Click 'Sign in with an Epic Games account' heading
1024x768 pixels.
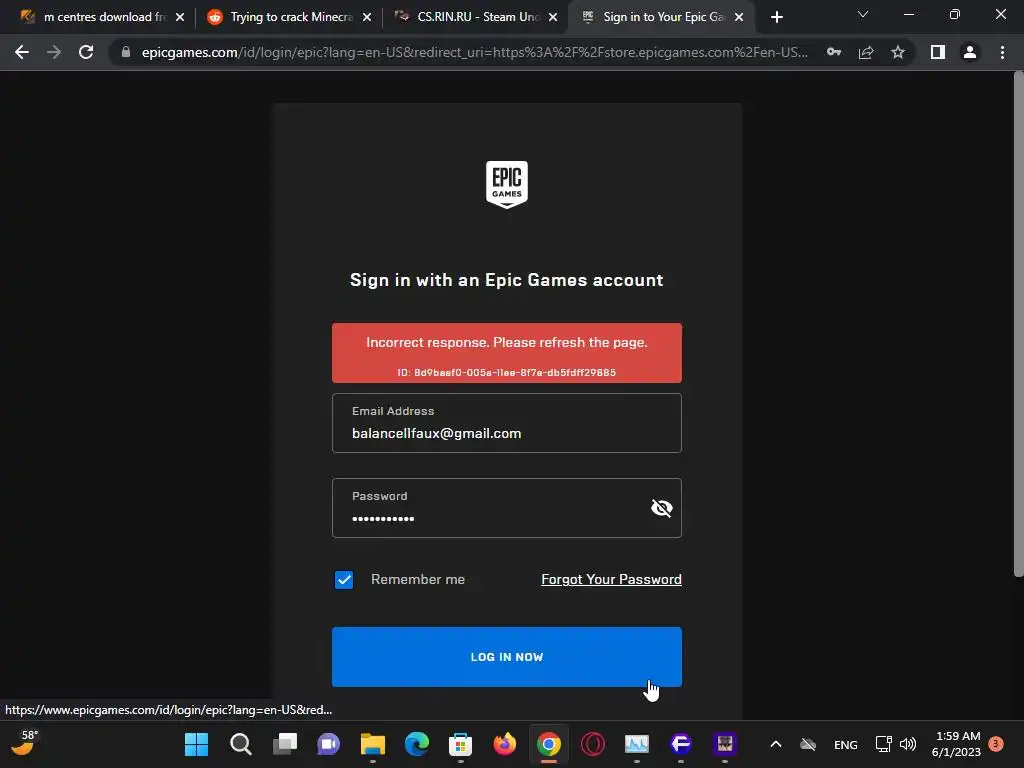507,280
